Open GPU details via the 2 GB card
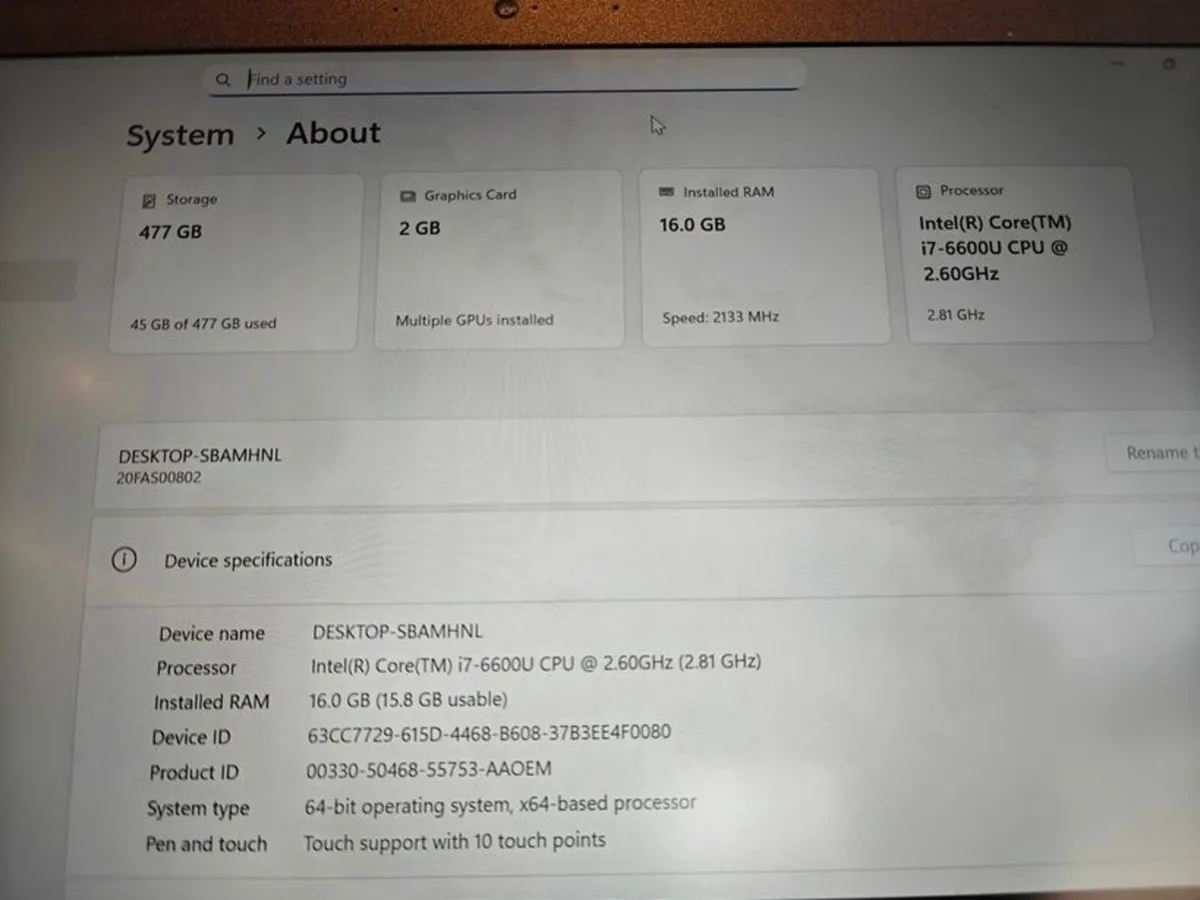The width and height of the screenshot is (1200, 900). pos(499,258)
